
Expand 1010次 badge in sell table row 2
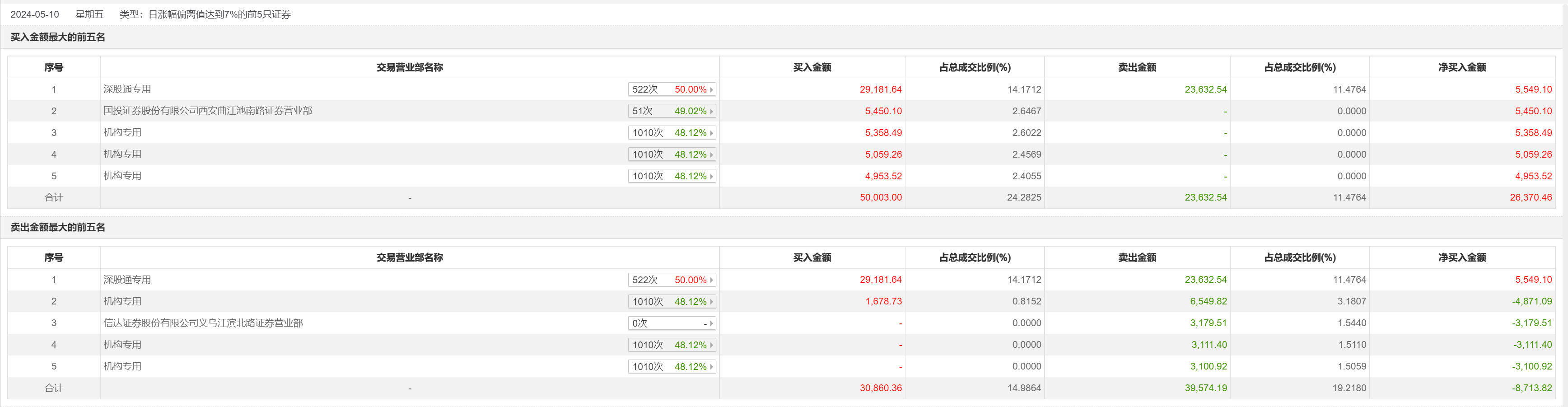[x=672, y=302]
